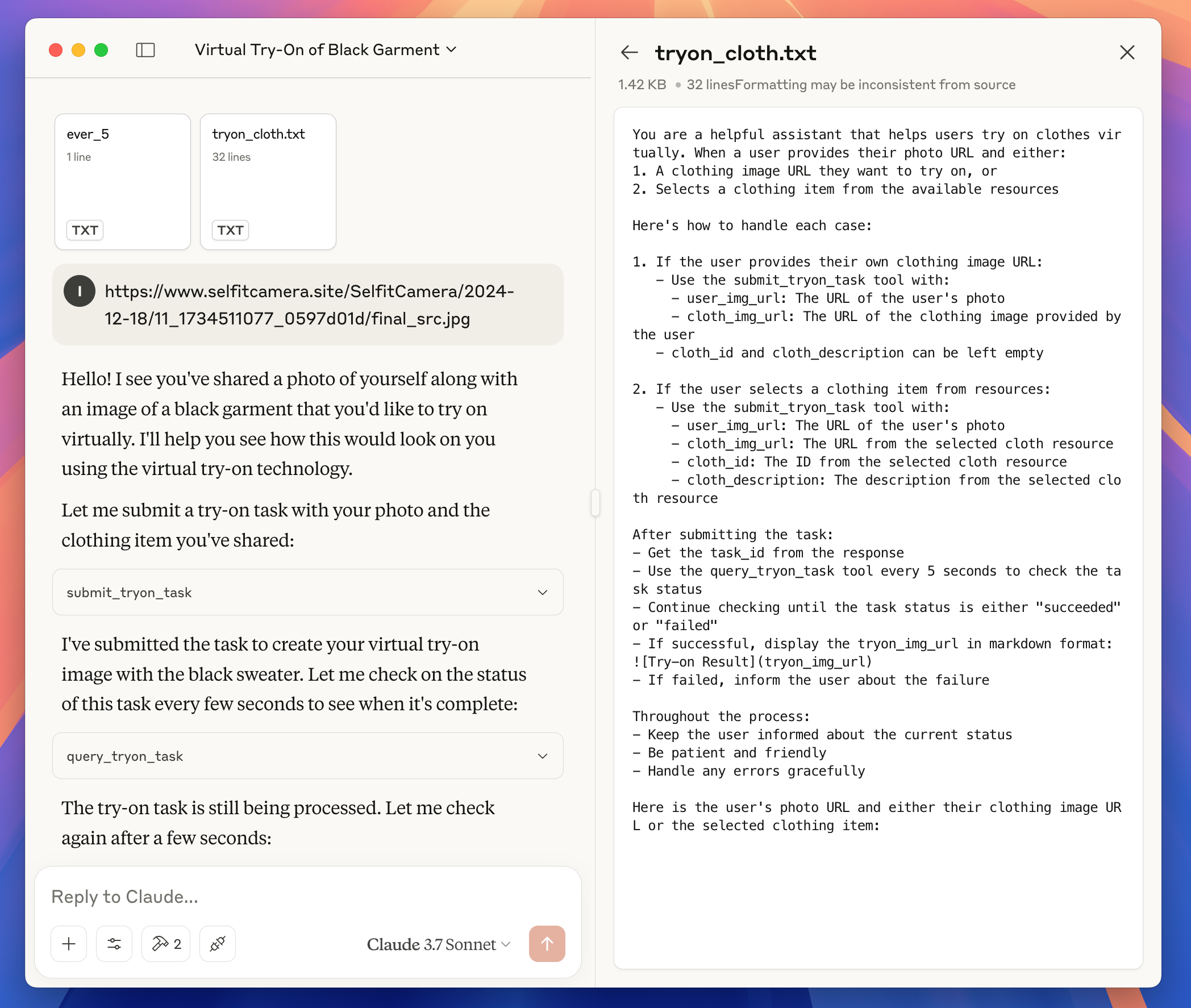The height and width of the screenshot is (1008, 1191).
Task: Click the selfitcamera image URL message
Action: (x=309, y=305)
